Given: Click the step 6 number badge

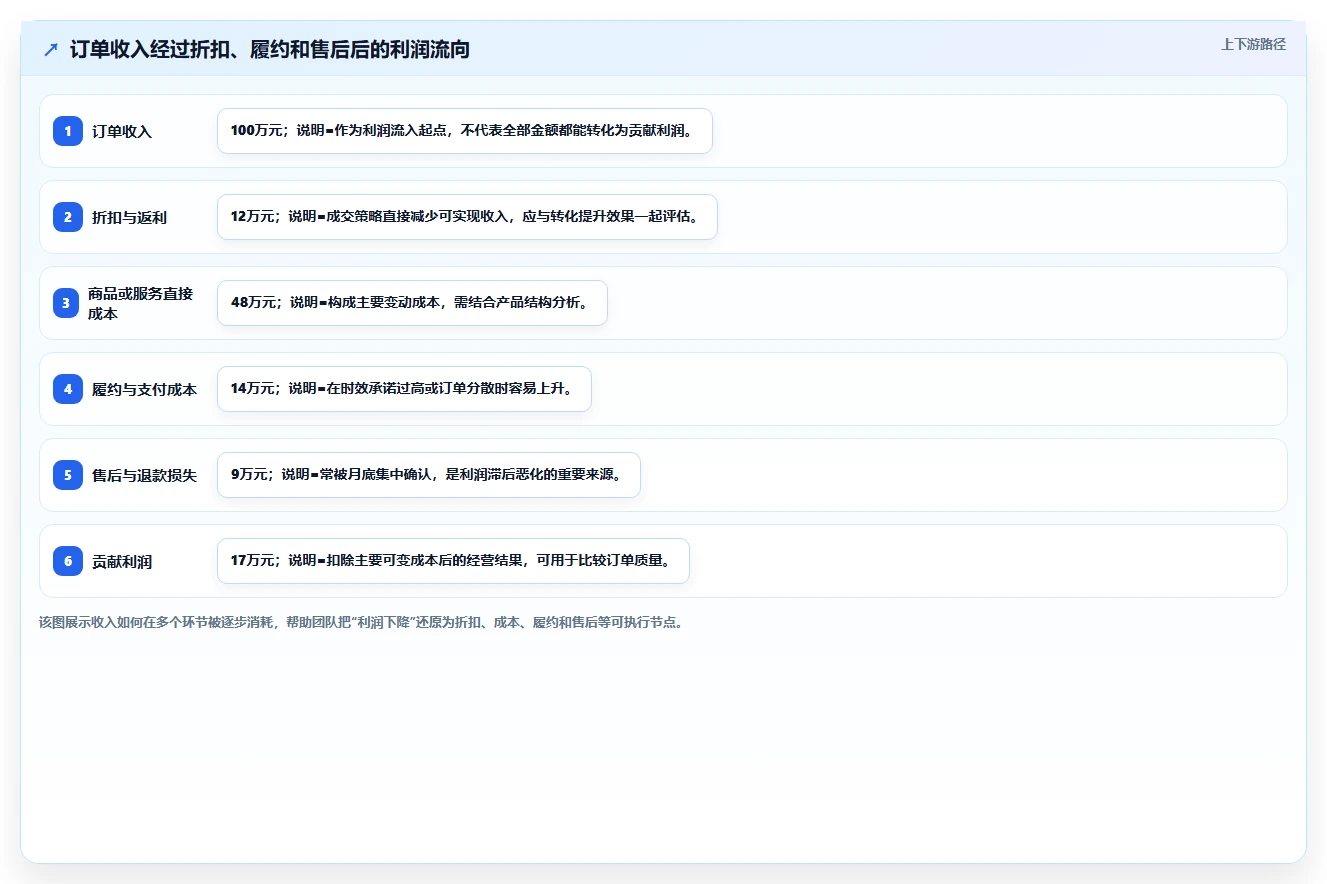Looking at the screenshot, I should tap(68, 561).
